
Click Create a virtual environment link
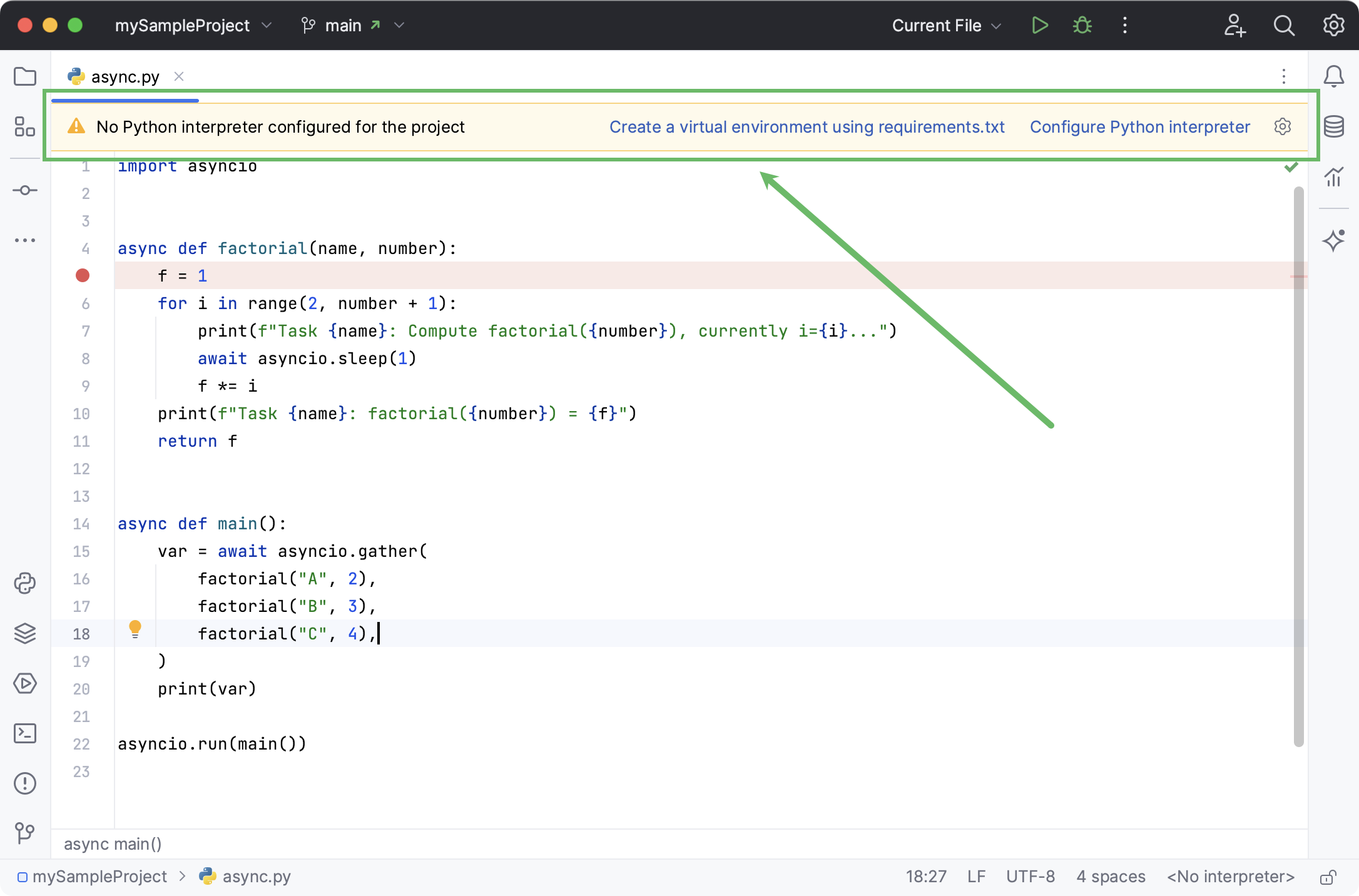point(807,126)
